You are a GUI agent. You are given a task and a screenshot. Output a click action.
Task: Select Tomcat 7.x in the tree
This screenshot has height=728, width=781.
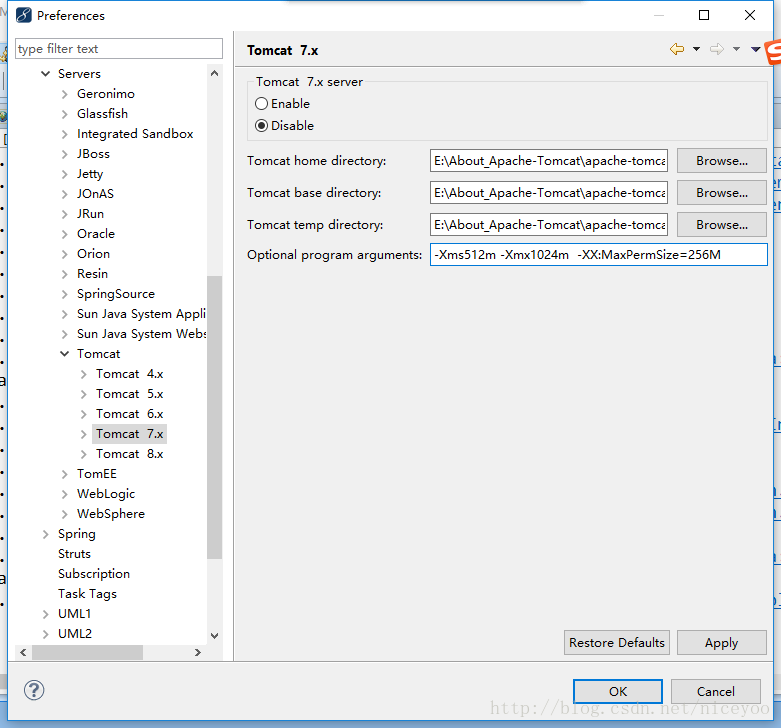(x=130, y=434)
